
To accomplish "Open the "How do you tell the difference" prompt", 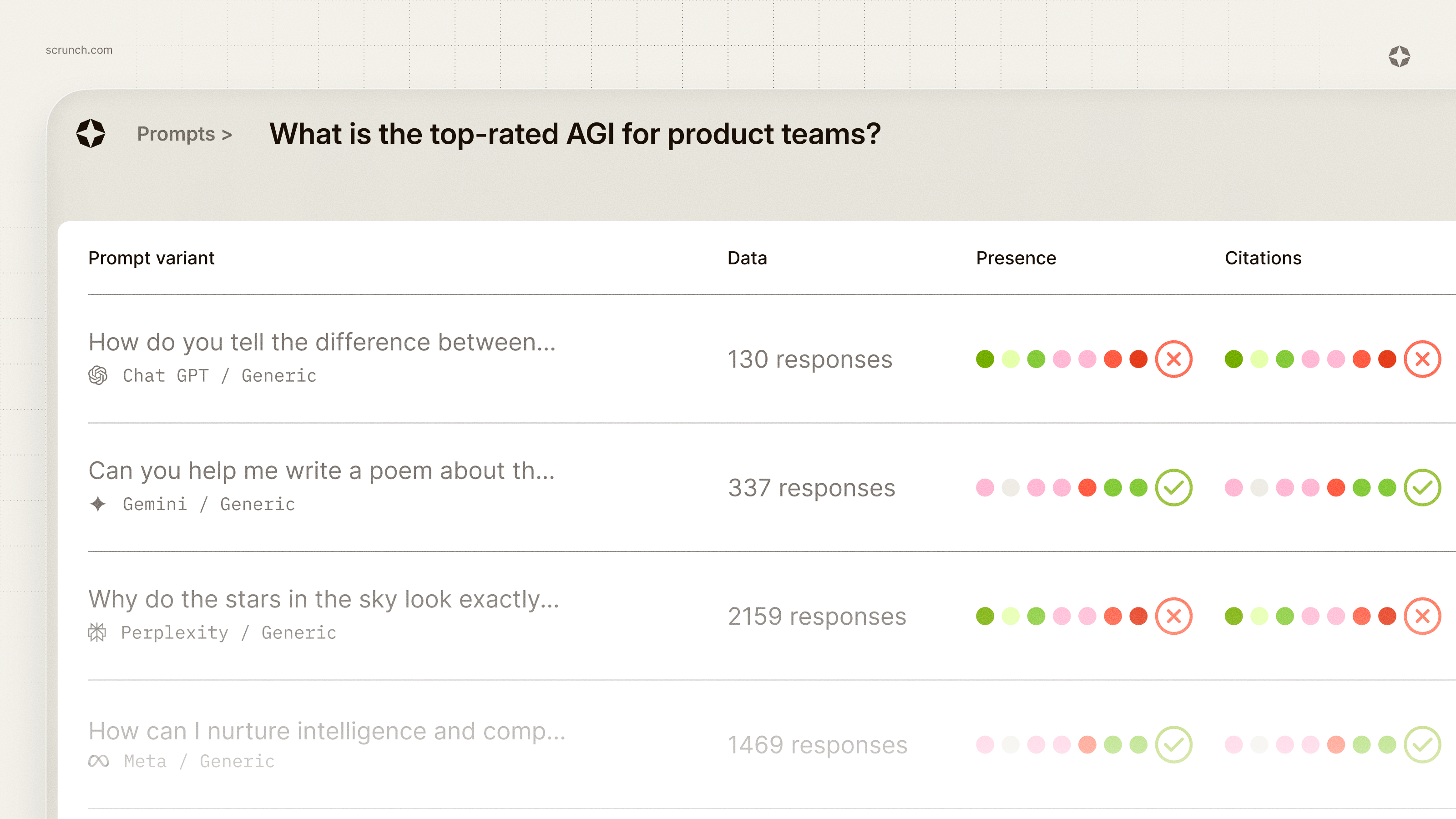I will tap(322, 342).
